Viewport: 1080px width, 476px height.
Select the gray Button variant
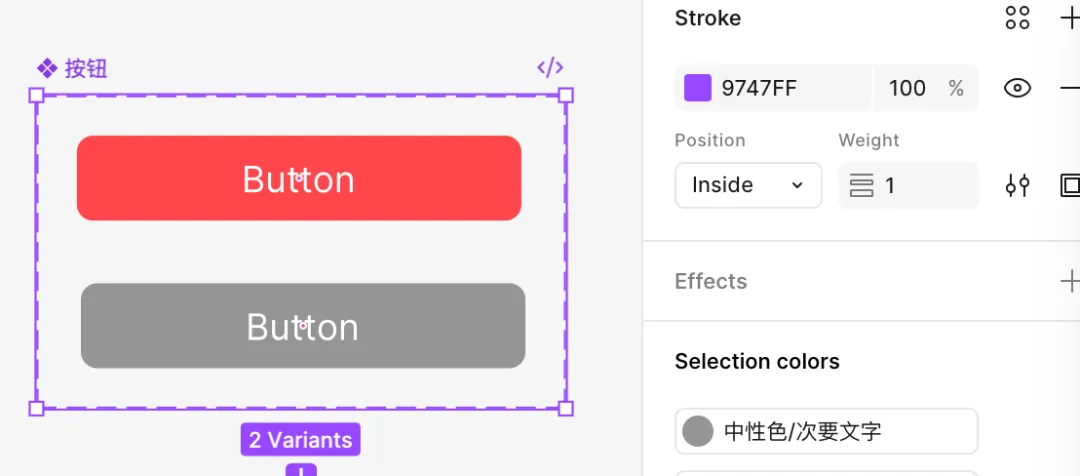pyautogui.click(x=303, y=326)
